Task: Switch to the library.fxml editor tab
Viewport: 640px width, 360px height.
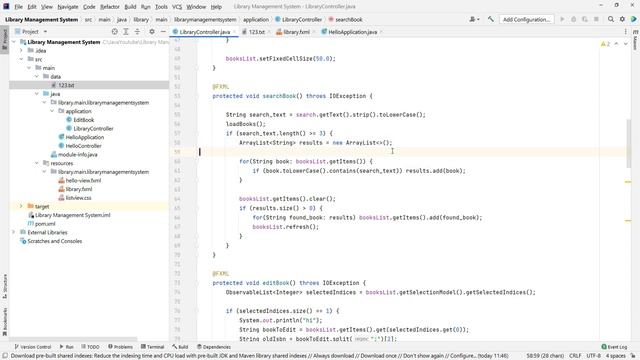Action: pyautogui.click(x=296, y=32)
